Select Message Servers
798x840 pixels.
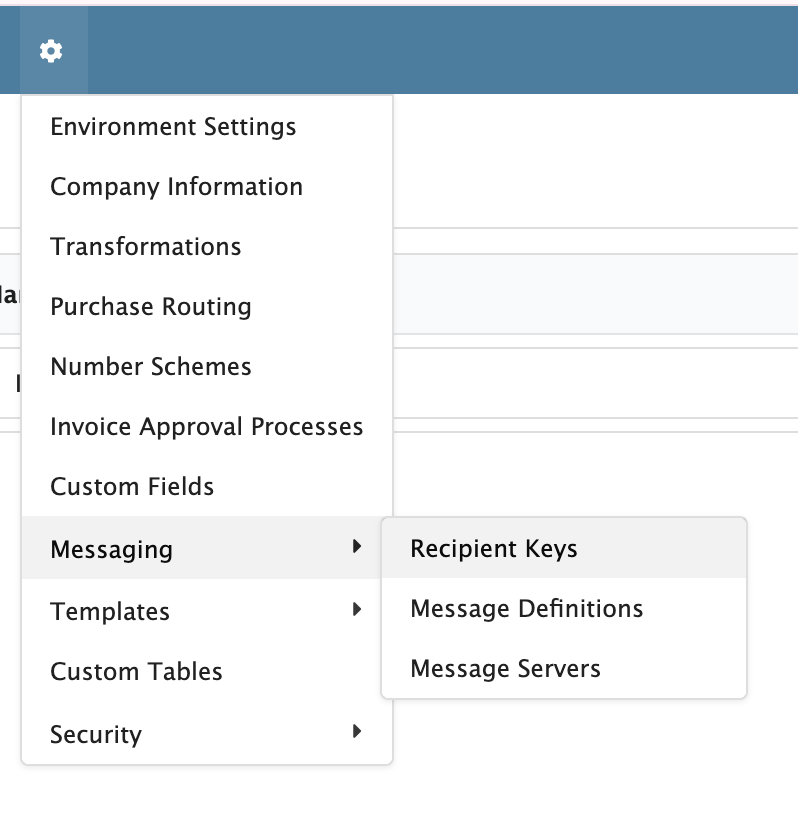(505, 668)
